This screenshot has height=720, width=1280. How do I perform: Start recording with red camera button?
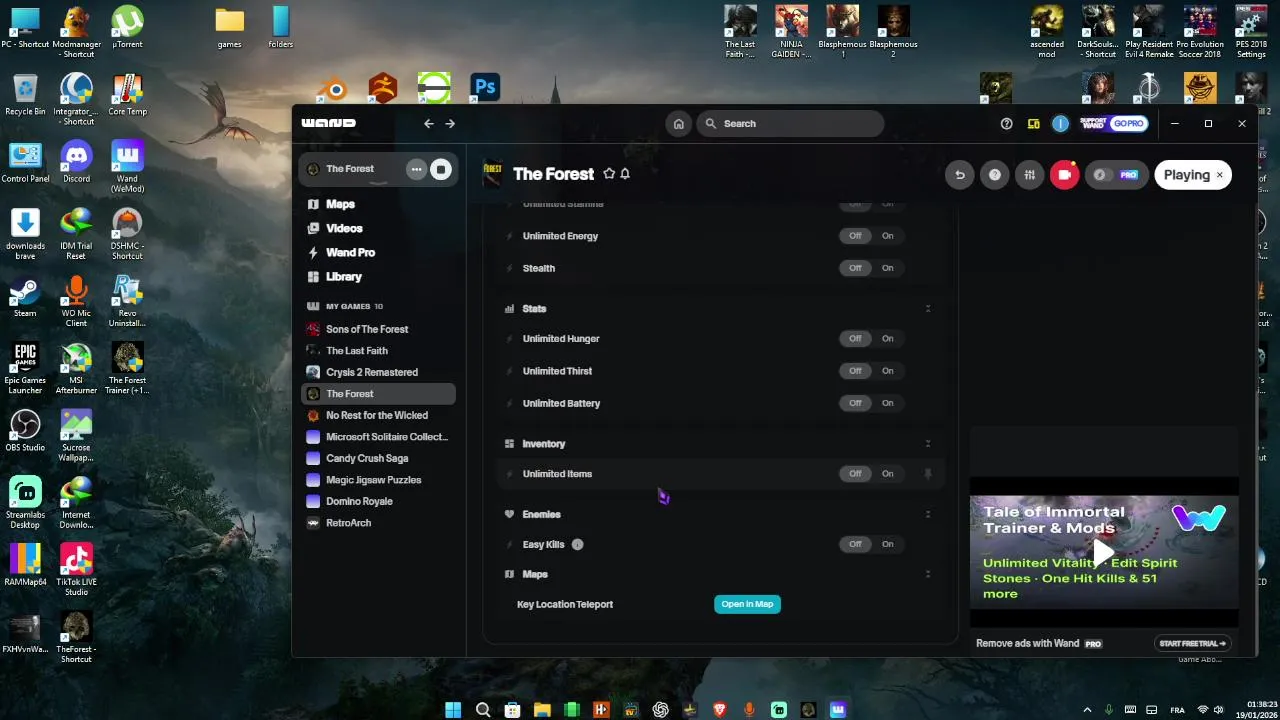click(x=1065, y=175)
